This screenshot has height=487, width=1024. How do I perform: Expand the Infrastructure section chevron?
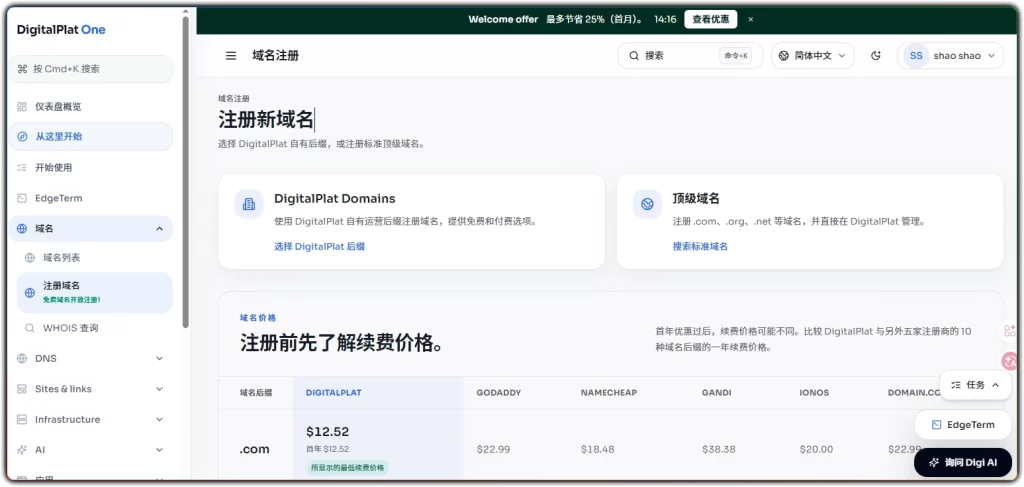point(159,419)
